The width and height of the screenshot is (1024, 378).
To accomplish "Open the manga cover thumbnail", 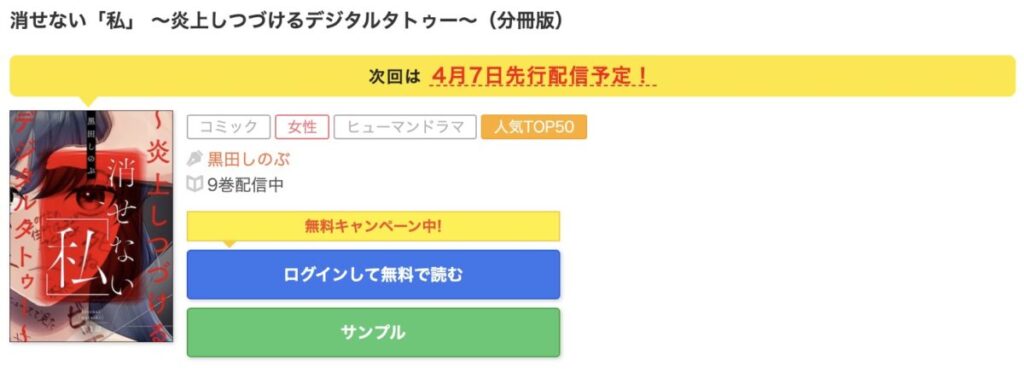I will pyautogui.click(x=91, y=226).
